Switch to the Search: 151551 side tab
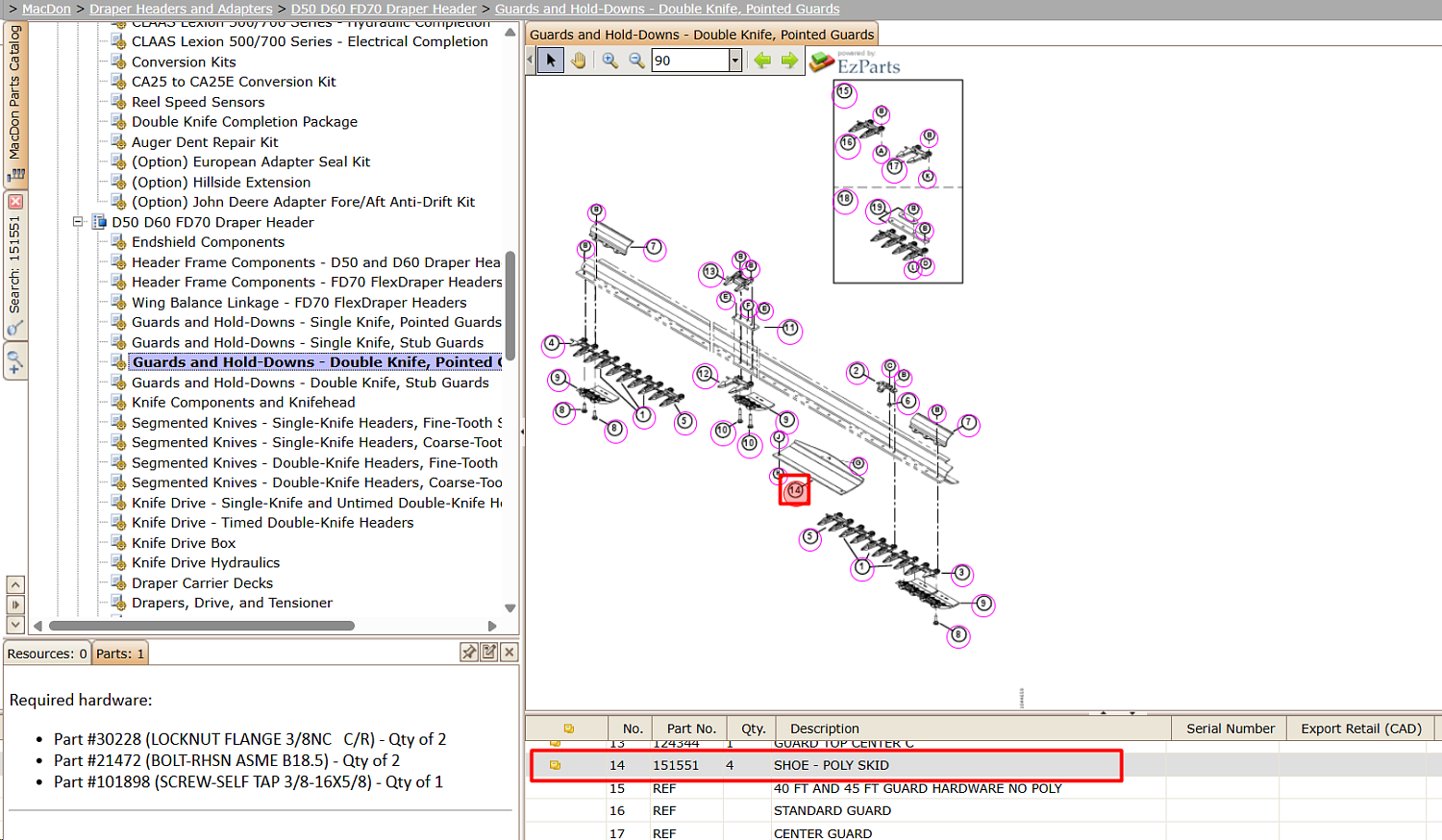 point(15,265)
